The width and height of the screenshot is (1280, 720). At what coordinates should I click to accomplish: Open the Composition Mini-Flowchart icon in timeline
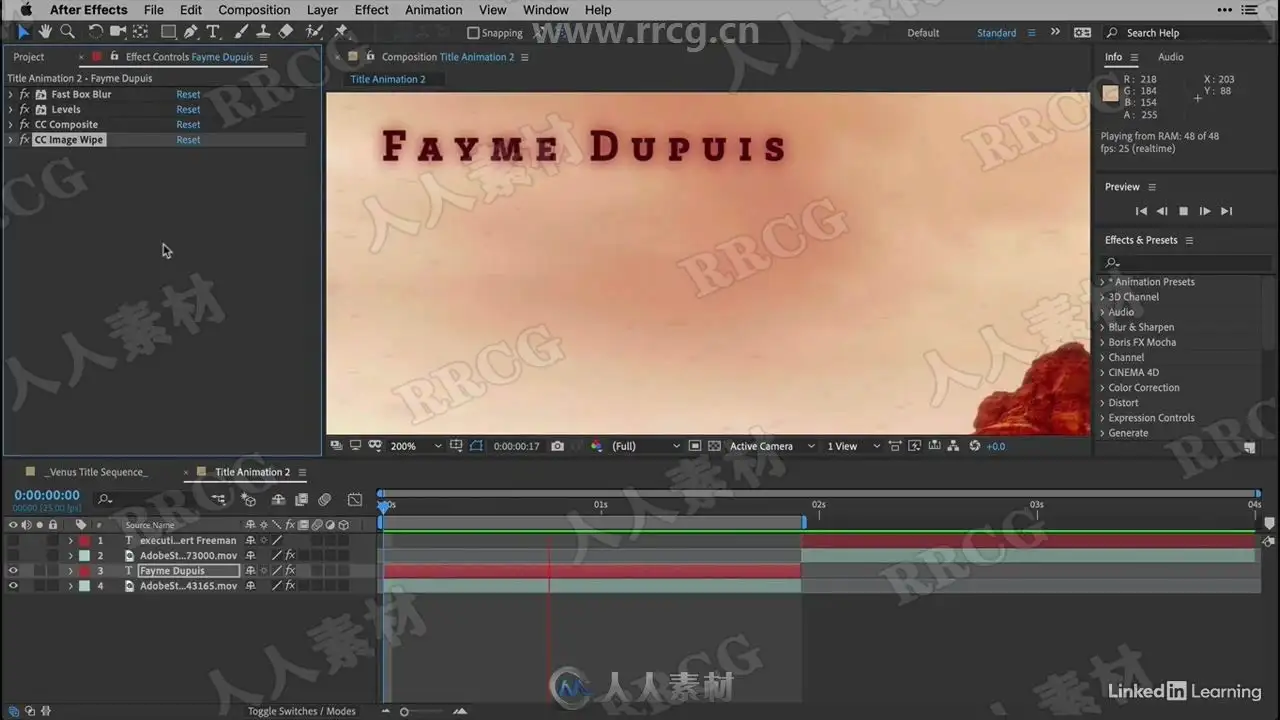click(x=218, y=499)
